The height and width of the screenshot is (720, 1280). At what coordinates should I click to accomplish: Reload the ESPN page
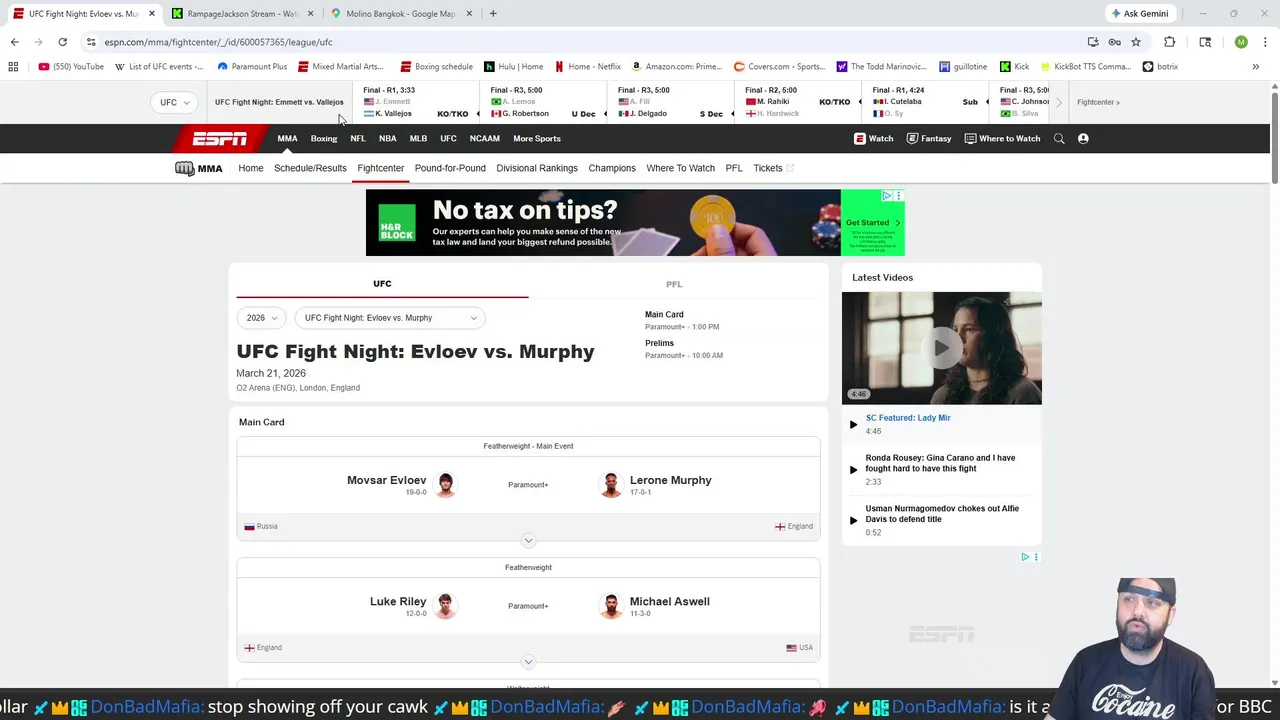pos(62,42)
